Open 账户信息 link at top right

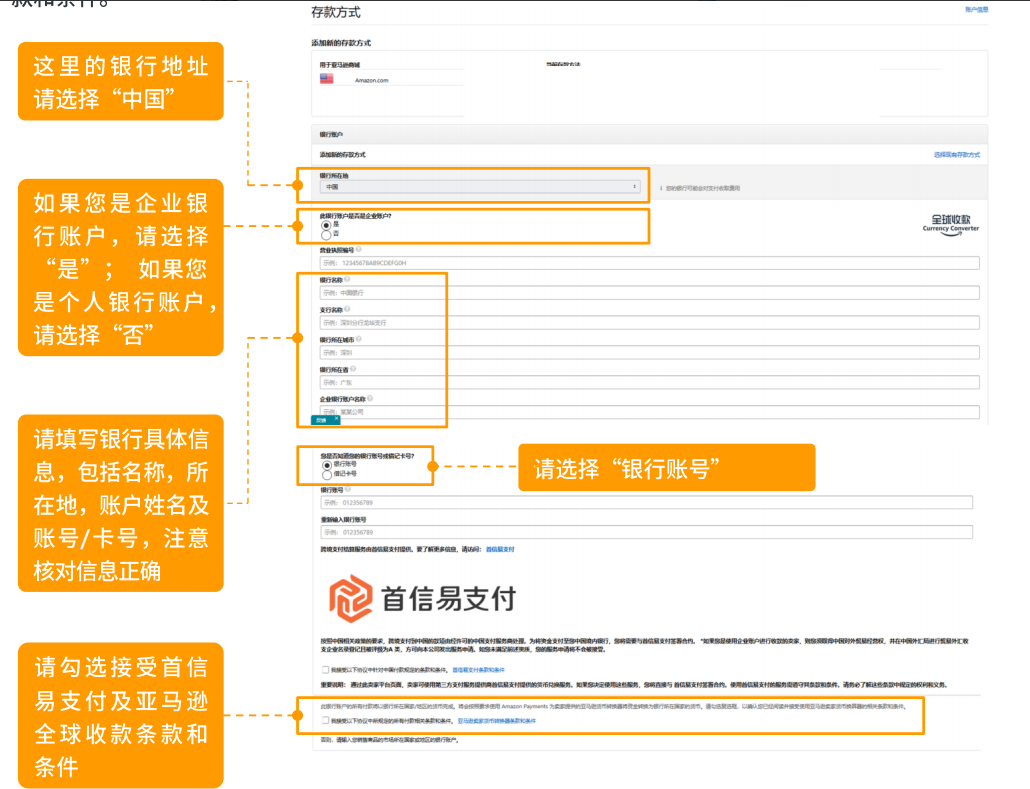click(976, 9)
